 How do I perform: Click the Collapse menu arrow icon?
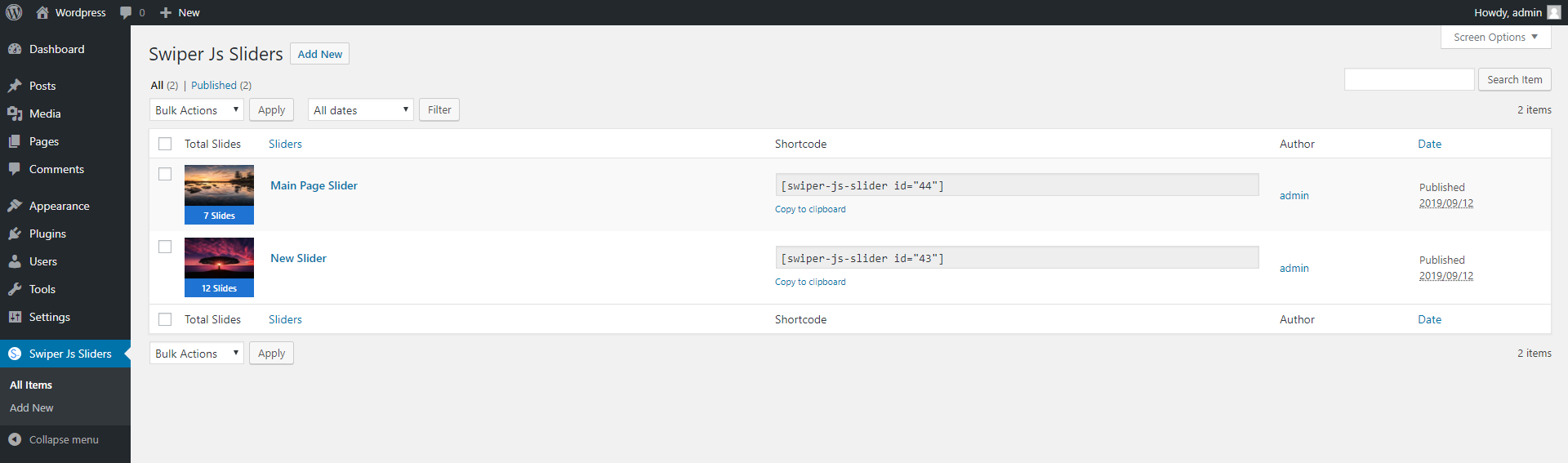[15, 439]
